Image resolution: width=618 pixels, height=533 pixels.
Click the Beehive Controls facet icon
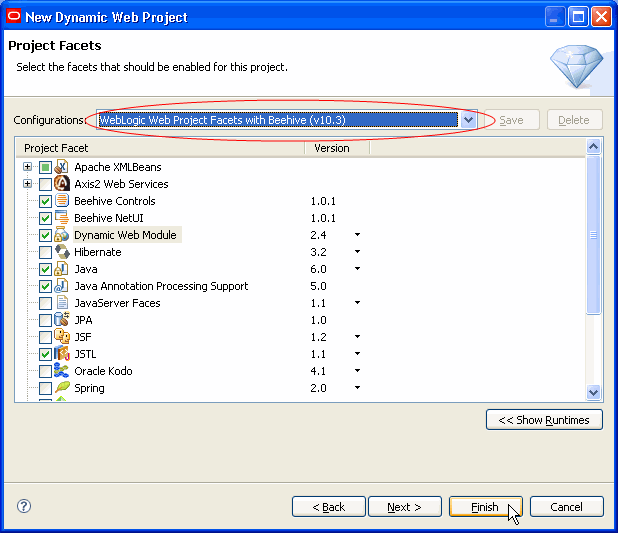pos(62,201)
